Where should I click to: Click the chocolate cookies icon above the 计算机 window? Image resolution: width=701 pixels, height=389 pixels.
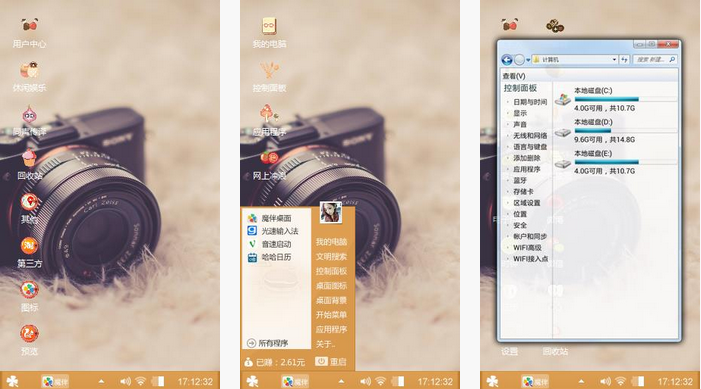(555, 26)
